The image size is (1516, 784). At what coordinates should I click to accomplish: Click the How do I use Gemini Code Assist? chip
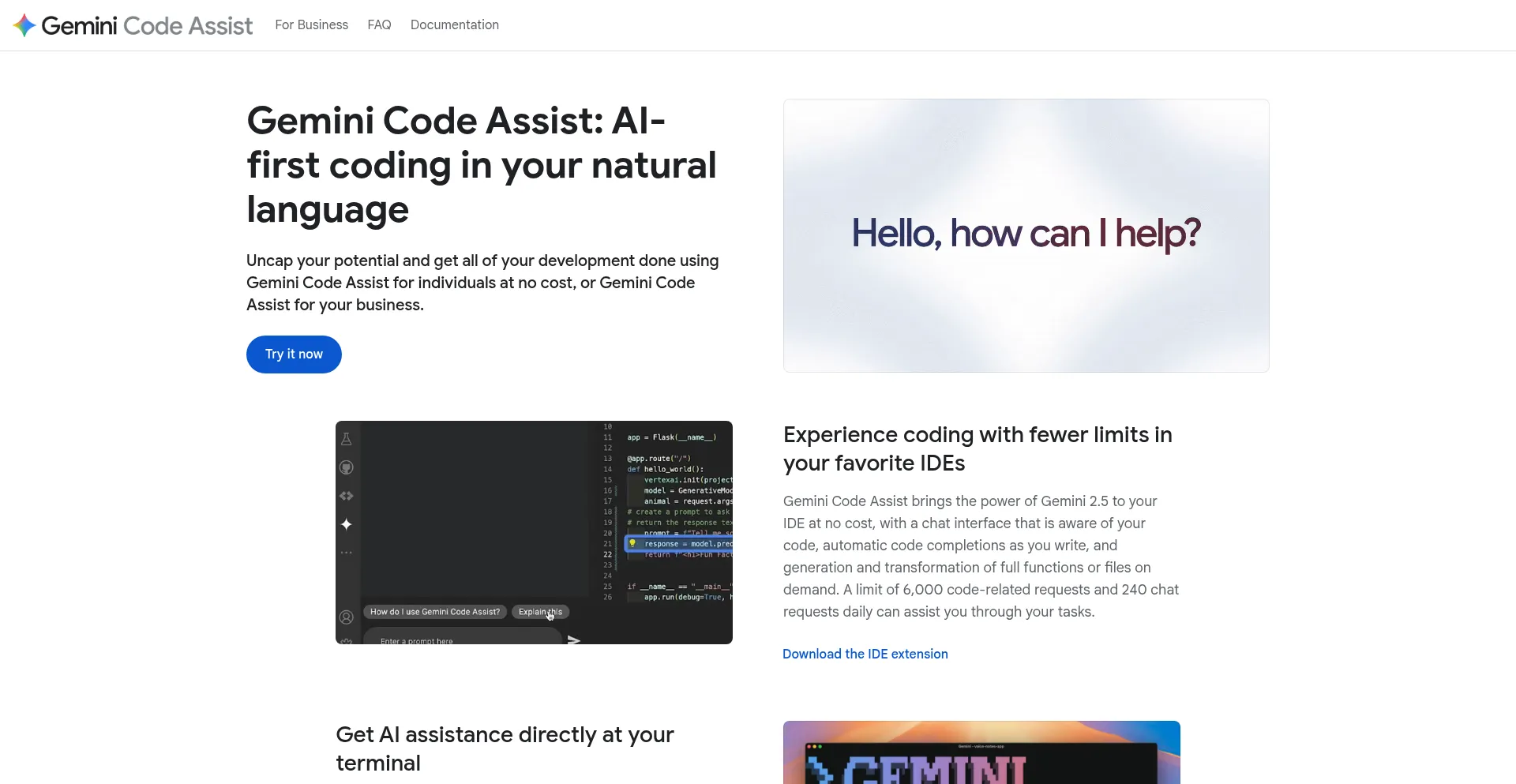[x=435, y=612]
